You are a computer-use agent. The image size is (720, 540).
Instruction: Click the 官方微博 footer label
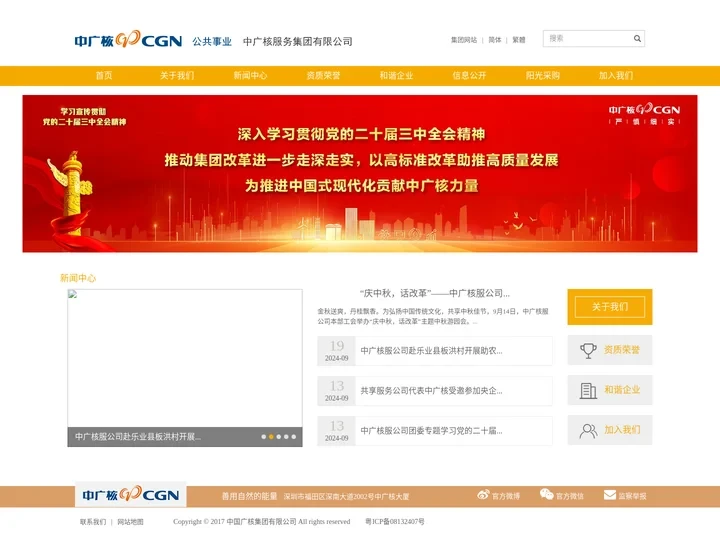(506, 496)
